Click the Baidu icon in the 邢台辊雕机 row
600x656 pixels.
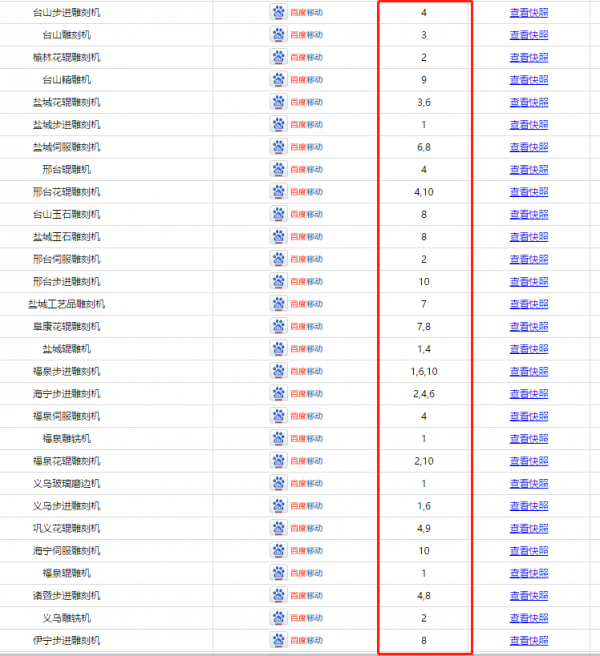pos(278,169)
